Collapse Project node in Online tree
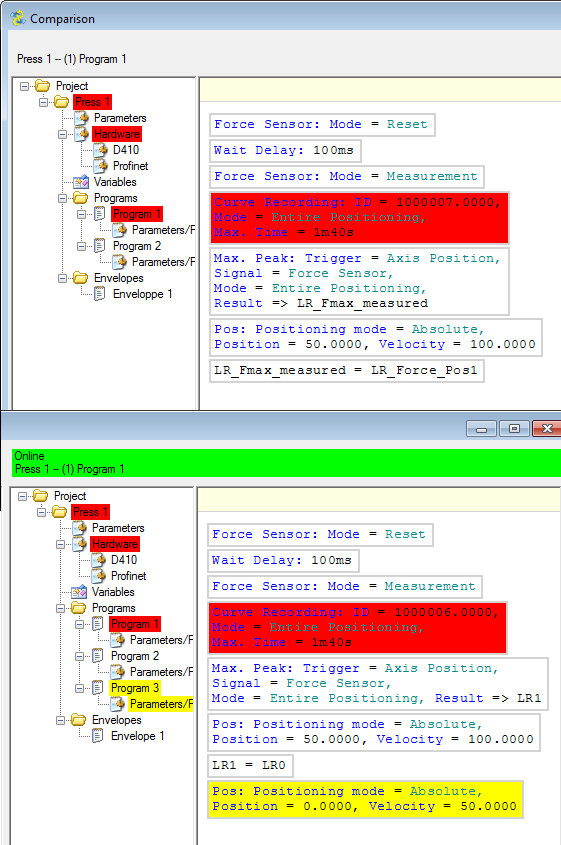 [22, 496]
